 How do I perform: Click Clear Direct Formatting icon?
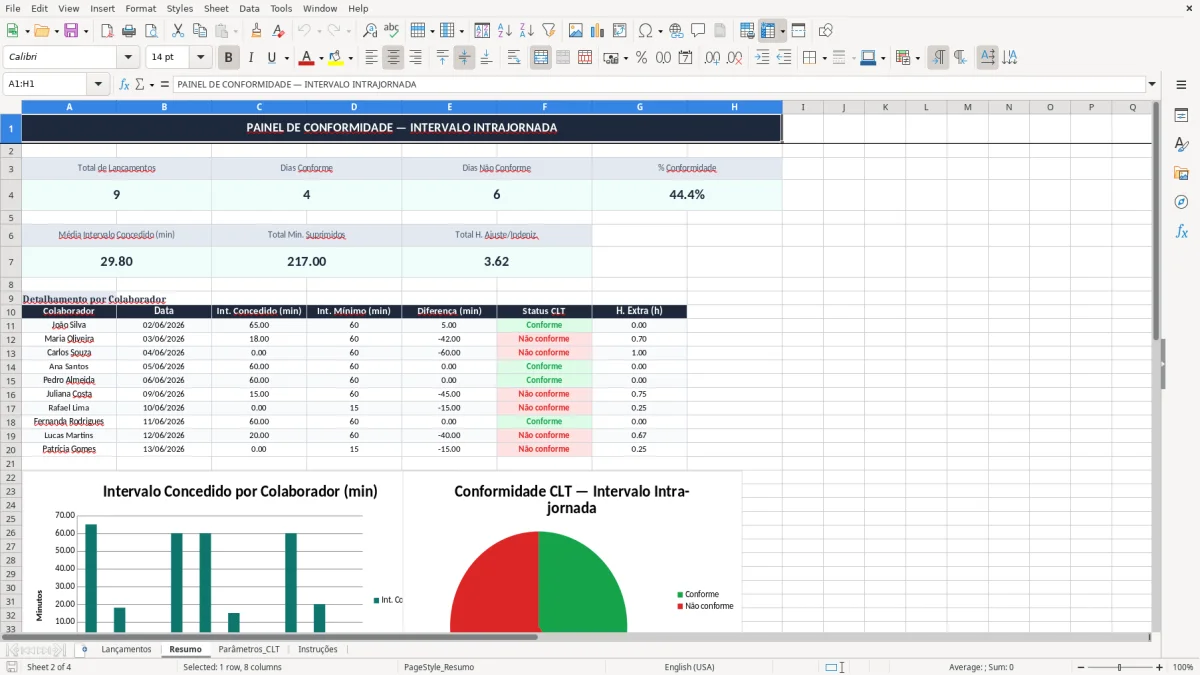click(279, 31)
